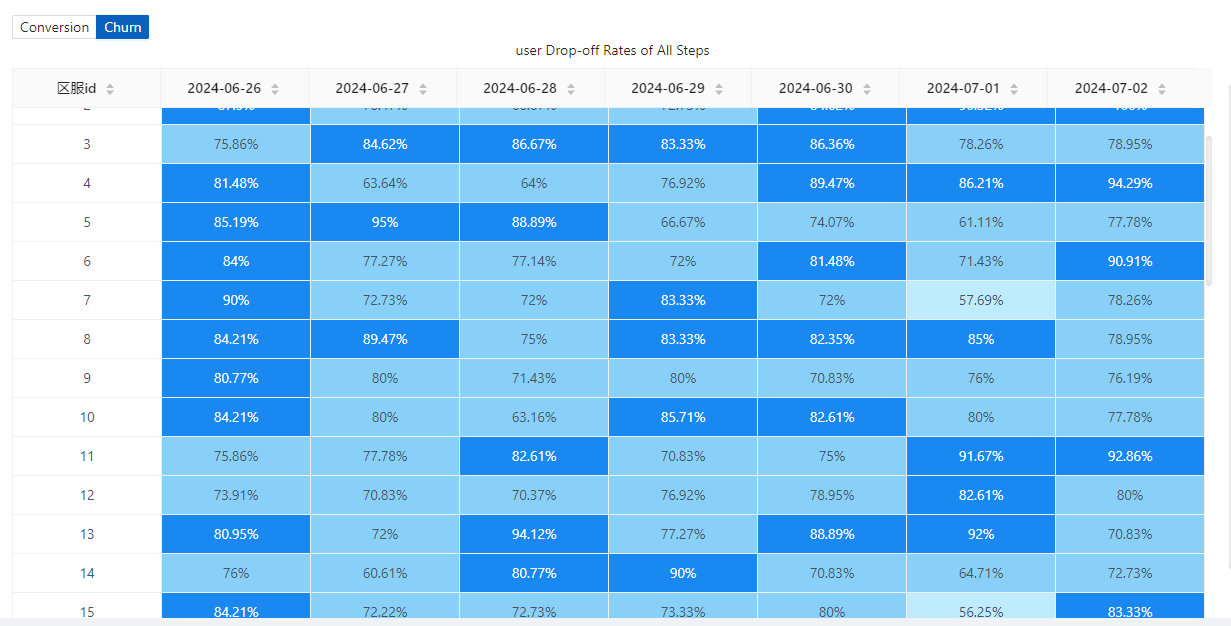Click server id 14 in first column
Screen dimensions: 1231x626
pyautogui.click(x=87, y=573)
